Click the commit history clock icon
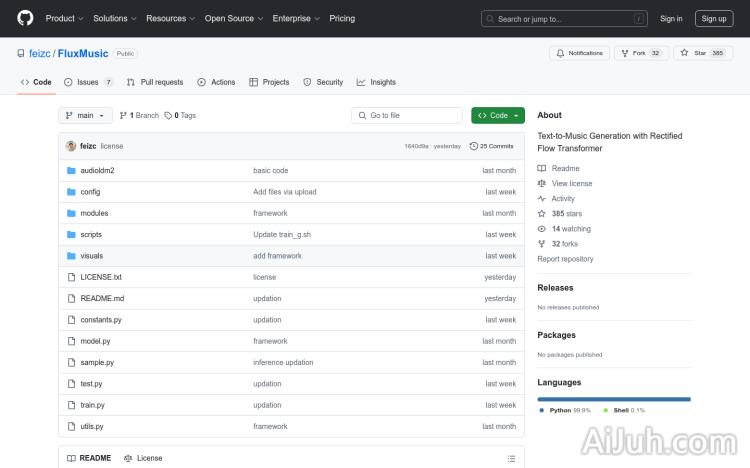 (x=473, y=146)
